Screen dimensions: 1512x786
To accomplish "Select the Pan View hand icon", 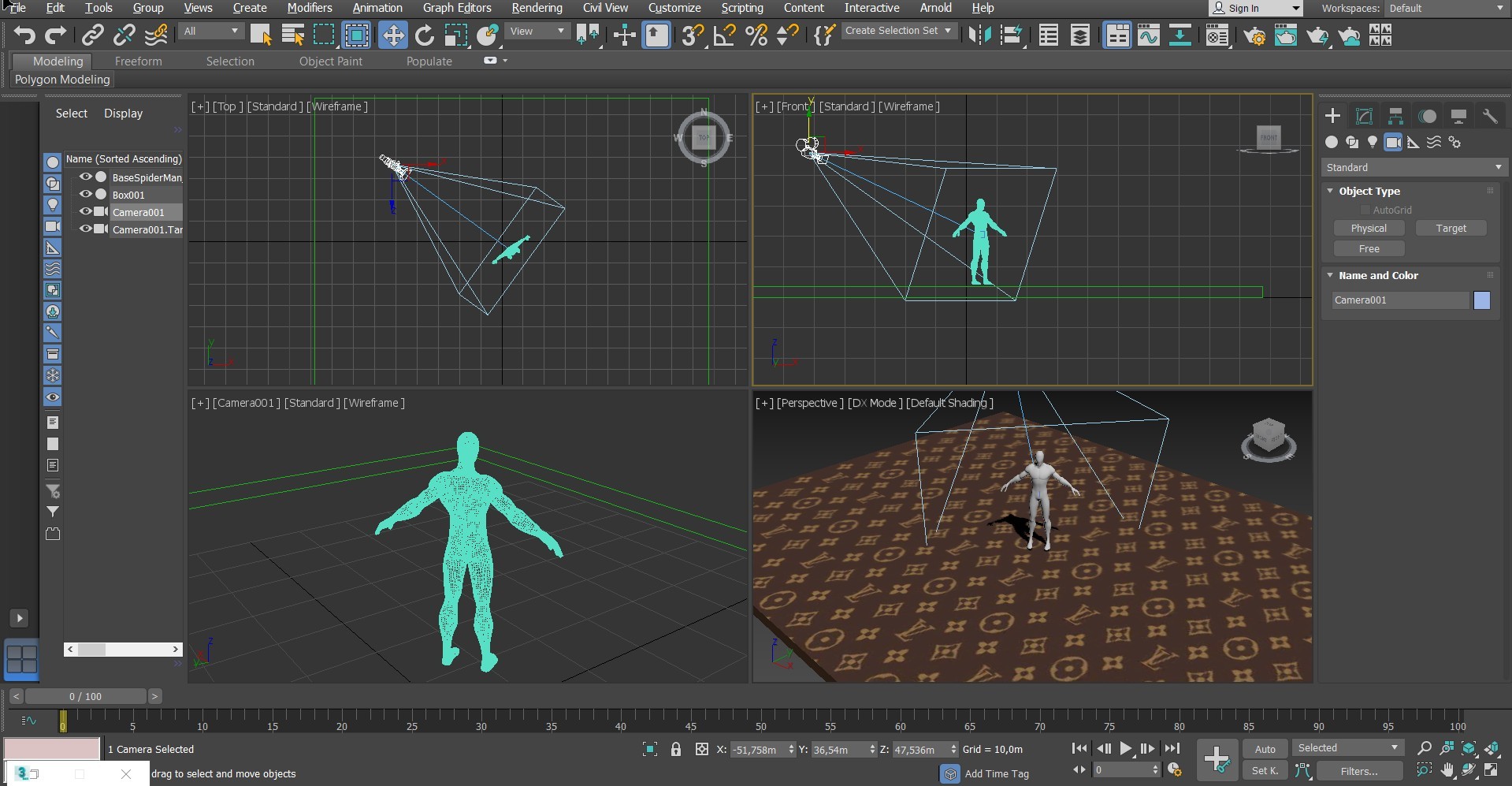I will point(1447,770).
